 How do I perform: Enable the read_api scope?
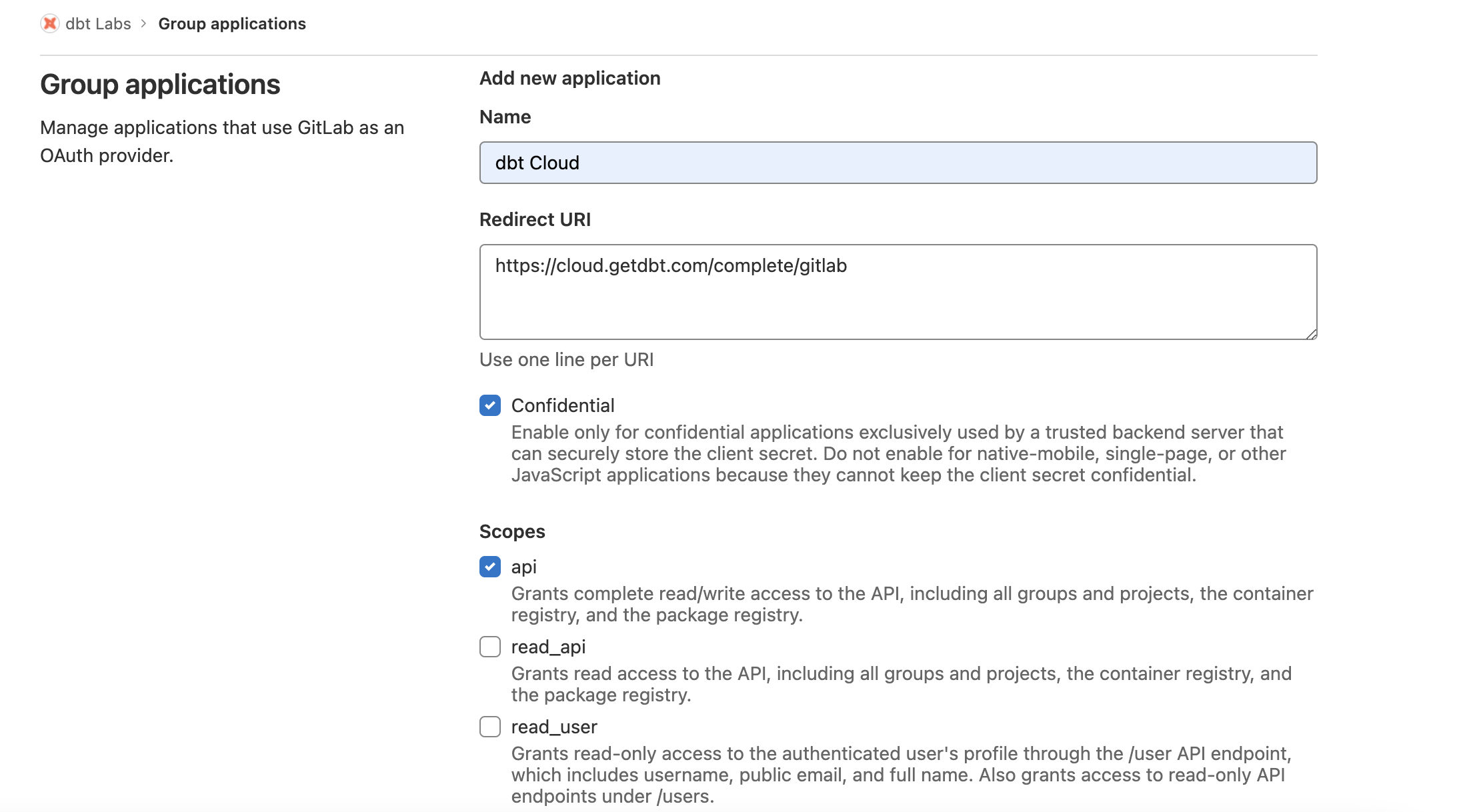pos(490,646)
